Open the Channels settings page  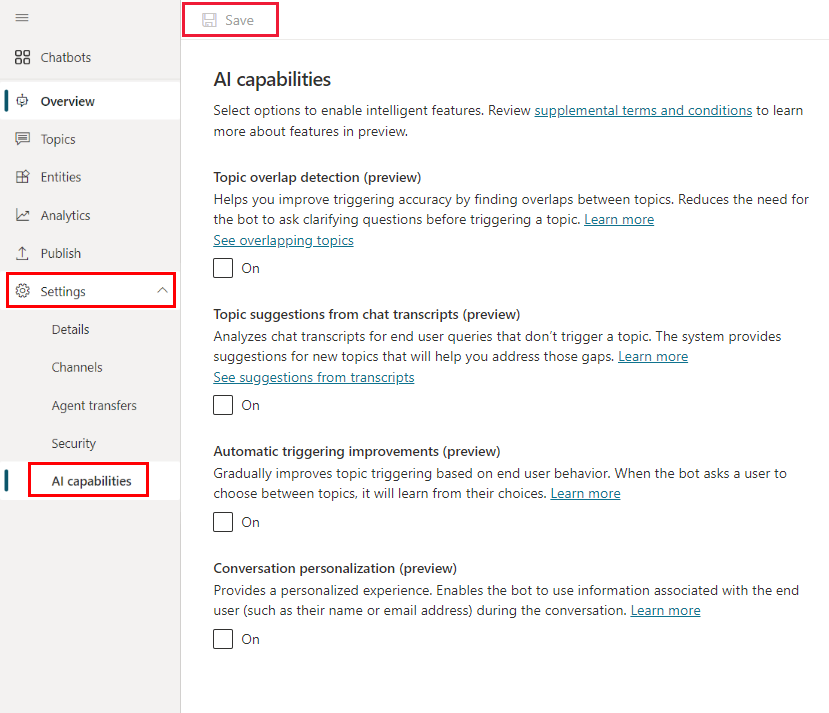pos(77,367)
